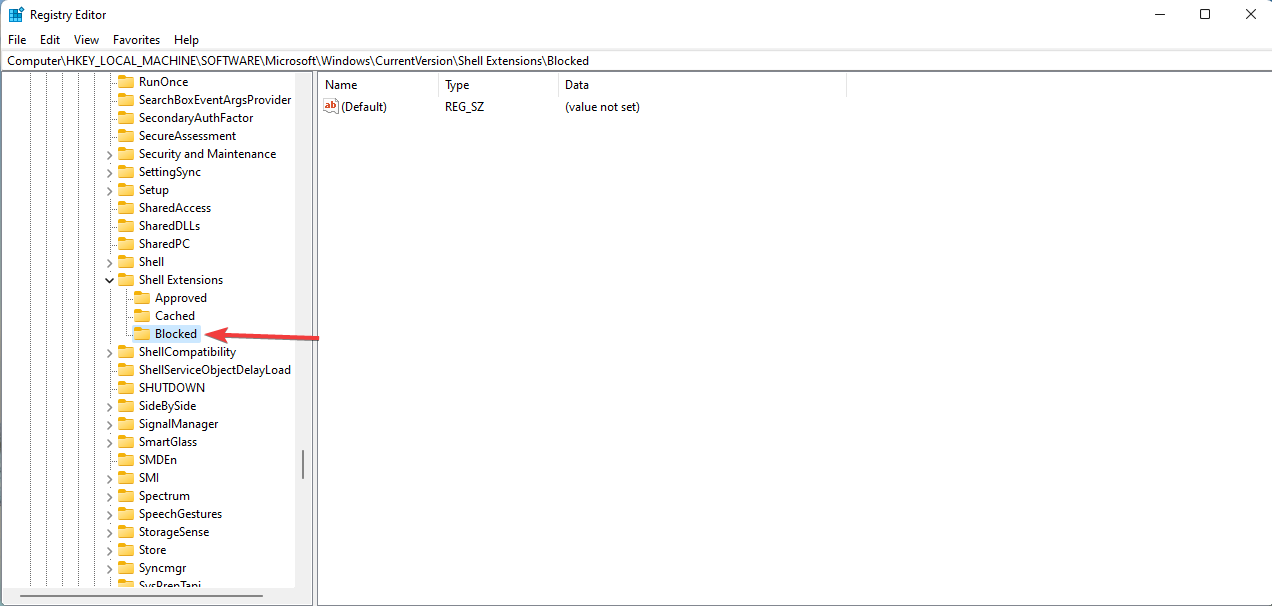Viewport: 1272px width, 606px height.
Task: Select the RunOnce folder icon
Action: click(125, 82)
